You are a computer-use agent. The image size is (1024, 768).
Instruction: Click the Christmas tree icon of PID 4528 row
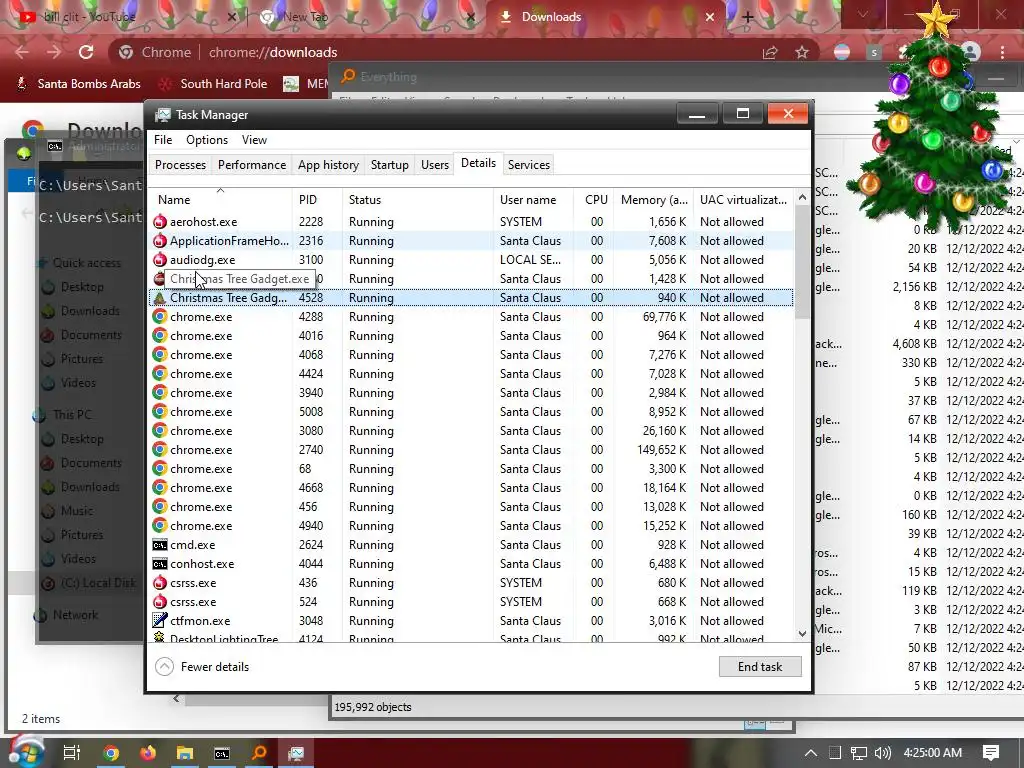[159, 298]
